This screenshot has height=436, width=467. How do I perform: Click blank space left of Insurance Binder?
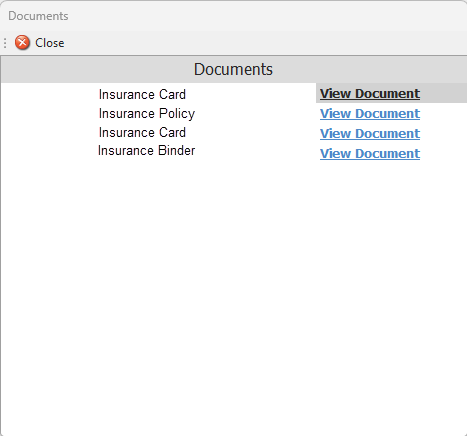49,151
